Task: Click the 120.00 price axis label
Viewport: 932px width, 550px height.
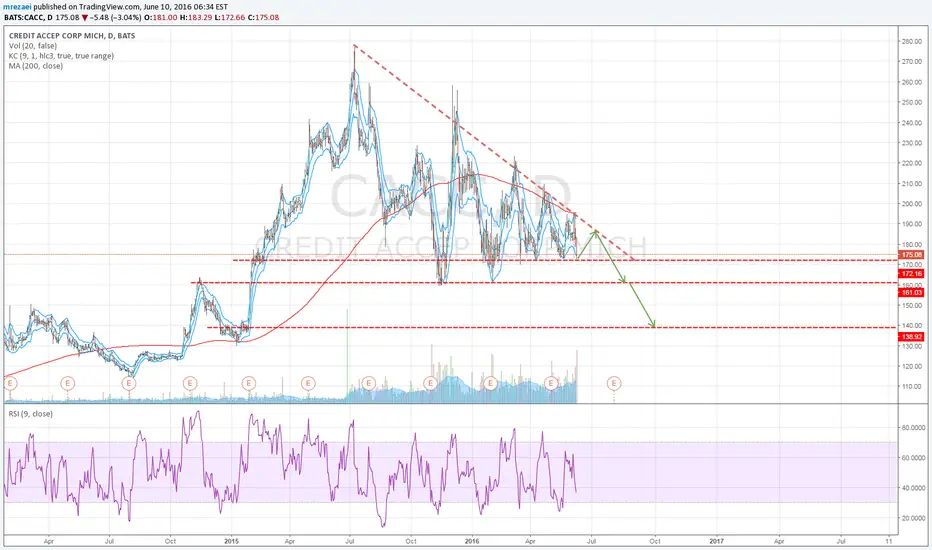Action: point(912,366)
